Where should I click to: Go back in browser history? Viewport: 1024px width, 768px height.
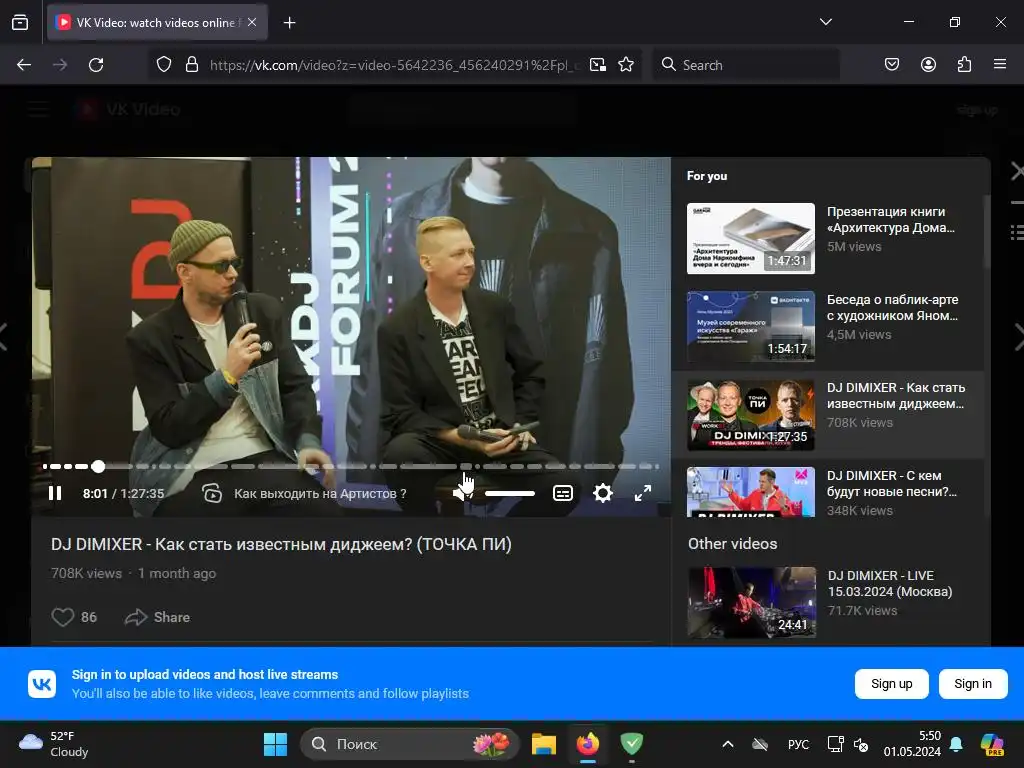(24, 65)
